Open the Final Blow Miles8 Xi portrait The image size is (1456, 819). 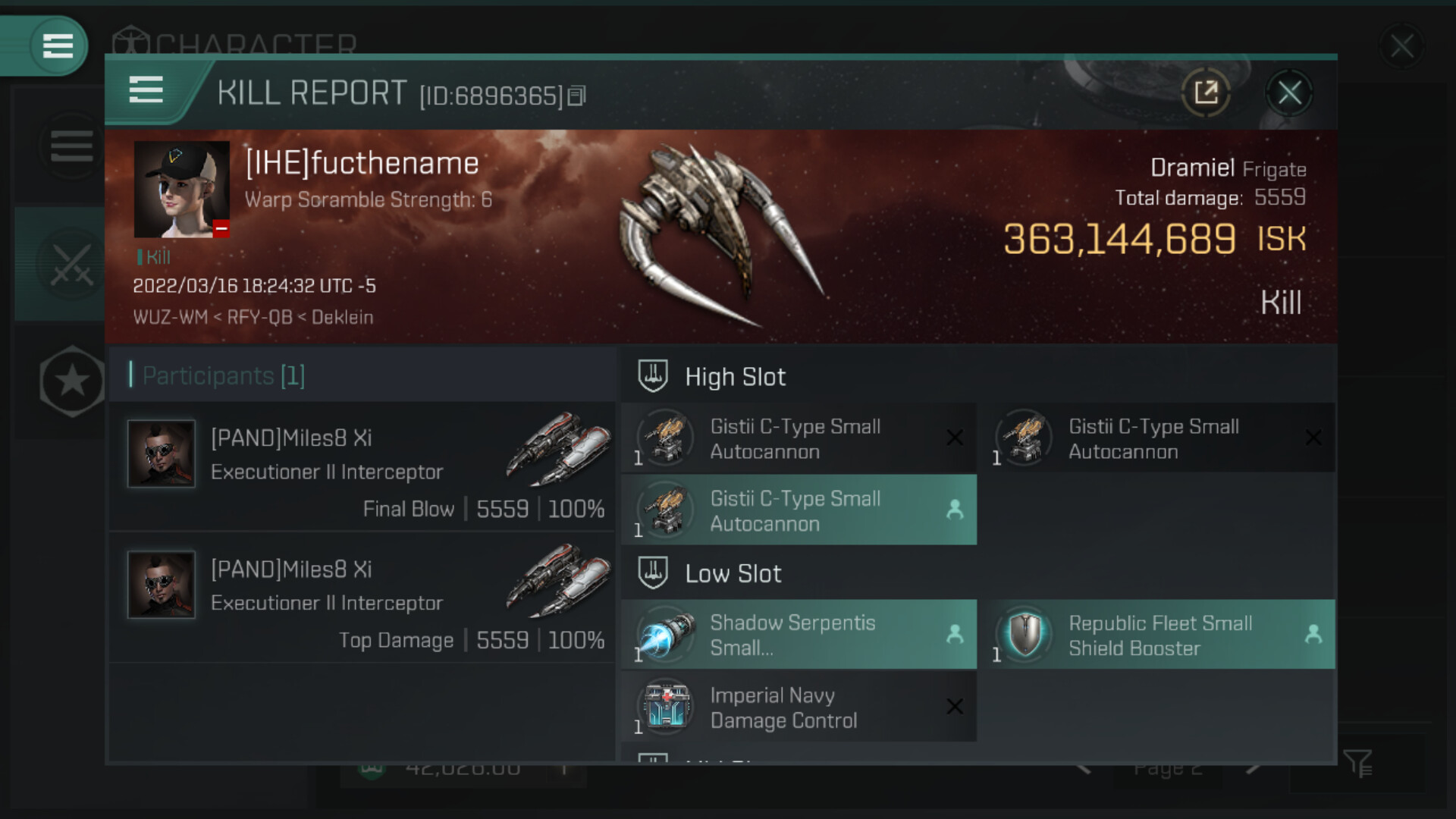(162, 453)
